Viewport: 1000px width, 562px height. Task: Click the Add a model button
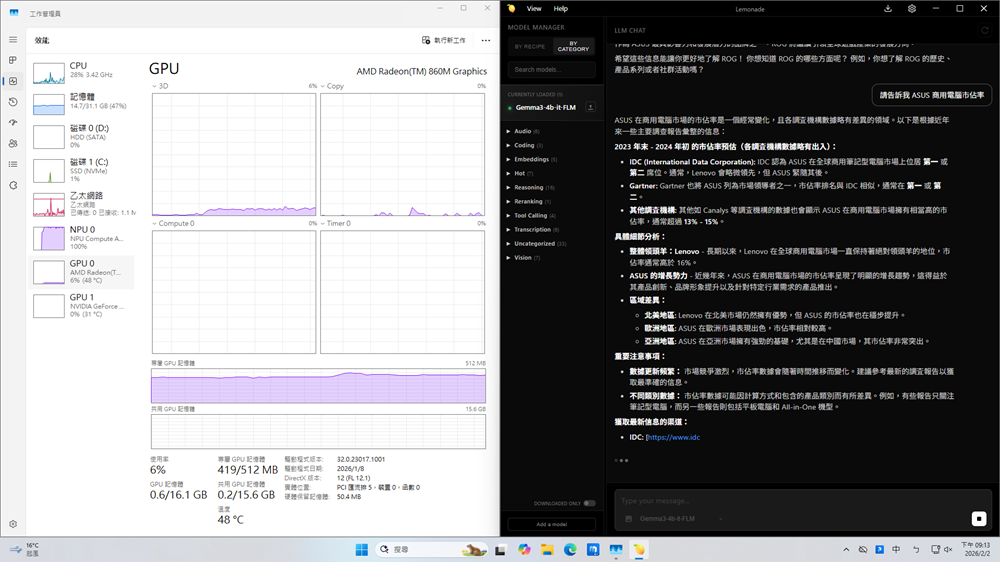click(x=551, y=524)
